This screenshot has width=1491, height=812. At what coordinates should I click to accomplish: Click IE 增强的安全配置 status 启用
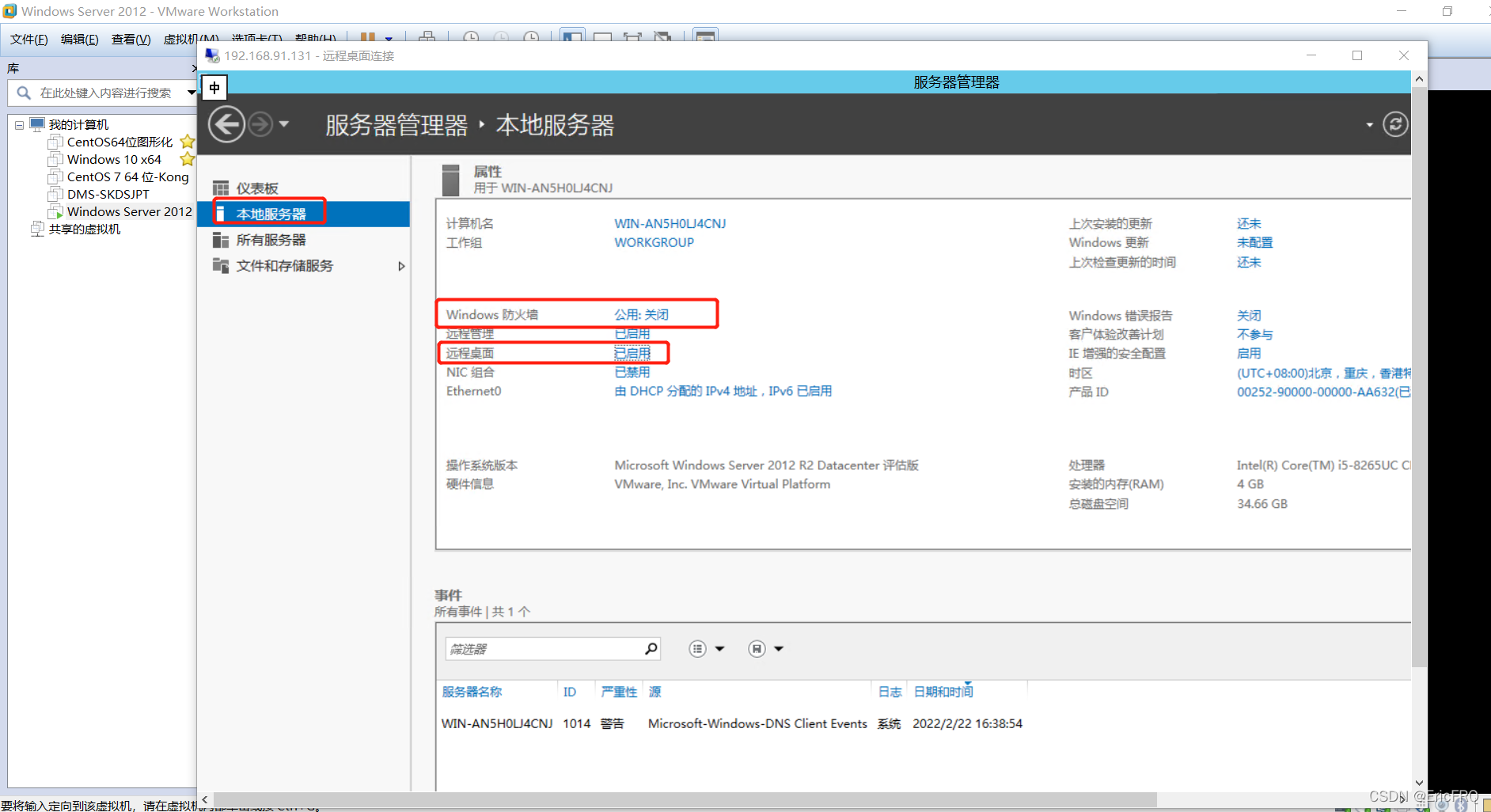coord(1249,353)
